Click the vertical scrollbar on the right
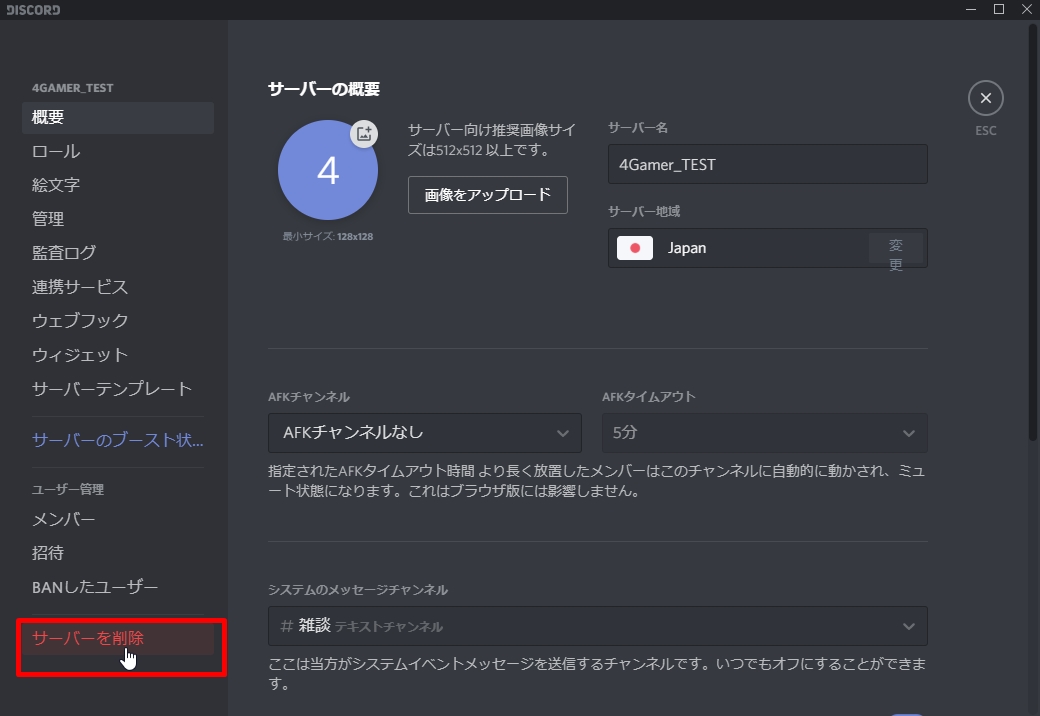The image size is (1040, 716). 1033,230
